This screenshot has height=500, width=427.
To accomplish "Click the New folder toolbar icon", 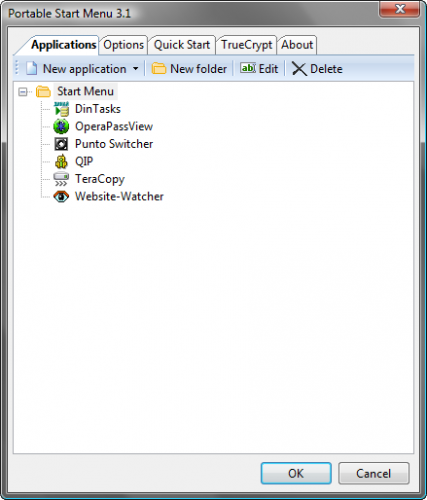I will pyautogui.click(x=159, y=69).
